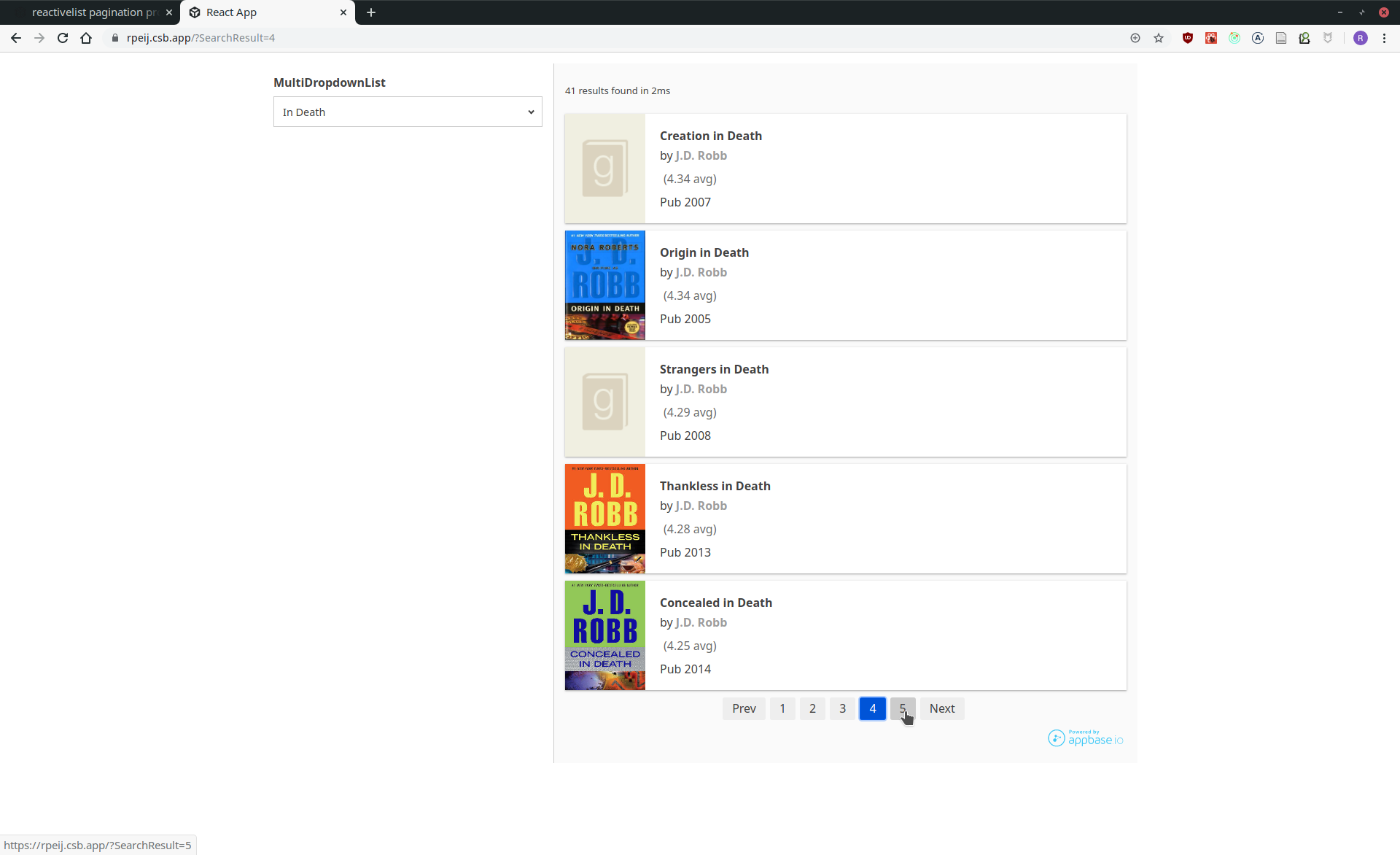Open the puzzle-piece extension icon with green badge

[x=1304, y=38]
